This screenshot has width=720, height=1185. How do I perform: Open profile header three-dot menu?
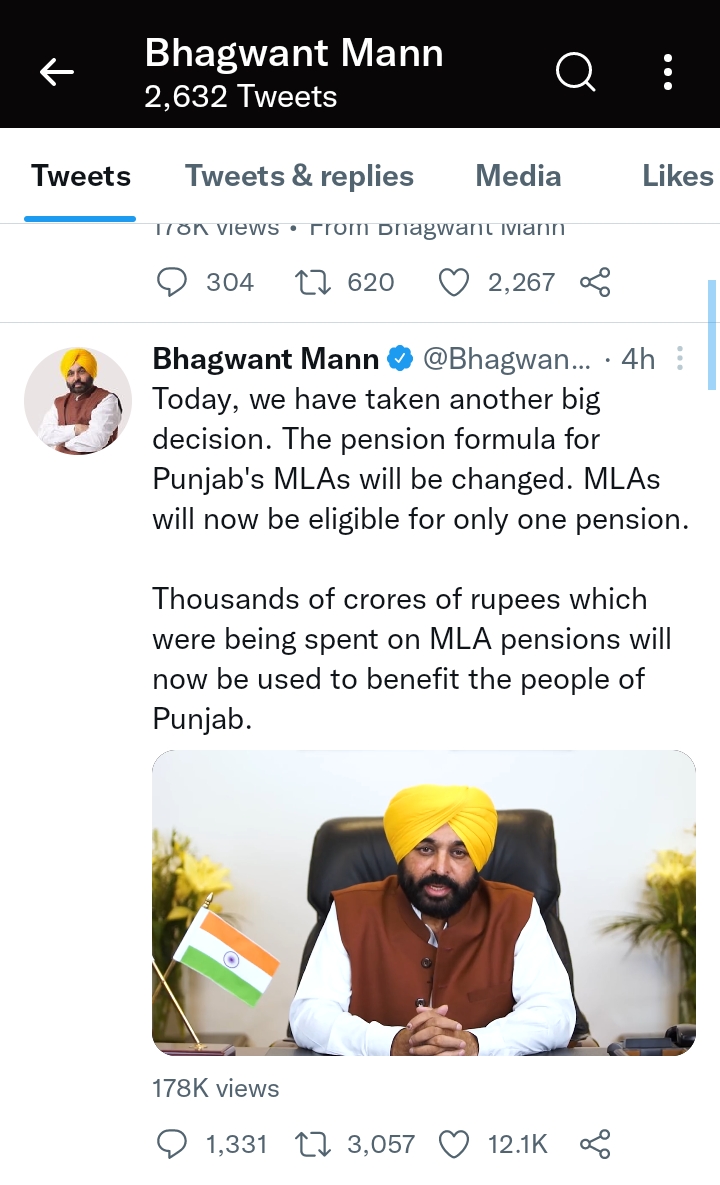click(x=667, y=71)
